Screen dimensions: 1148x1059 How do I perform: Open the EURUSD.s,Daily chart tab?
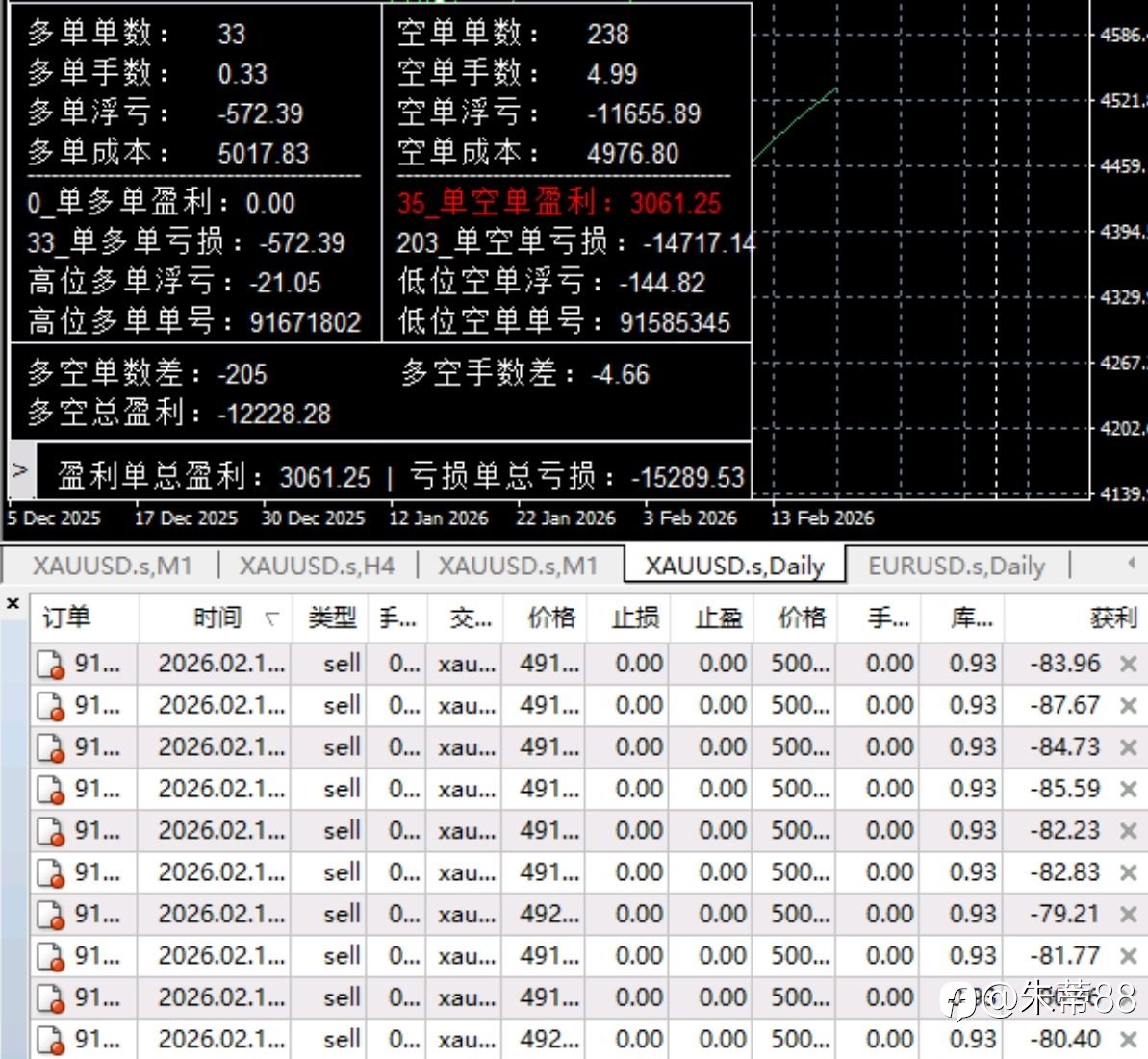(957, 566)
